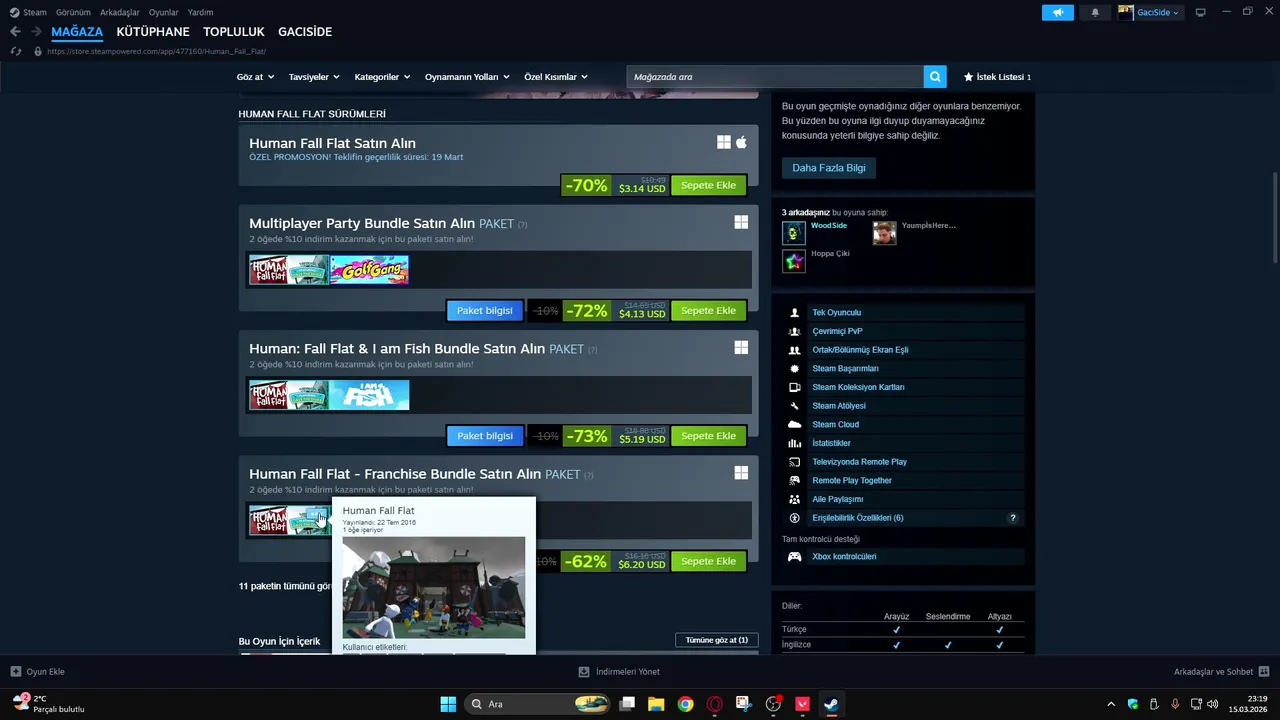Click the store search magnifier button
The width and height of the screenshot is (1280, 720).
[x=935, y=77]
